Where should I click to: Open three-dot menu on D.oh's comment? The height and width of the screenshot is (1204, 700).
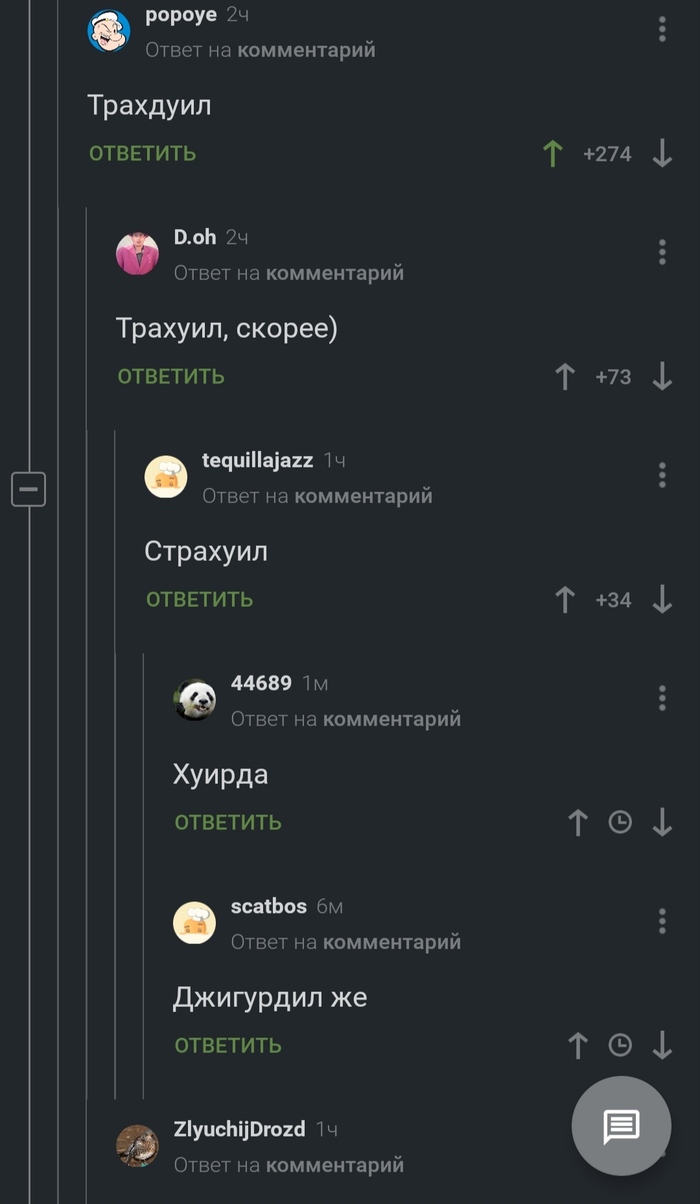pos(662,252)
